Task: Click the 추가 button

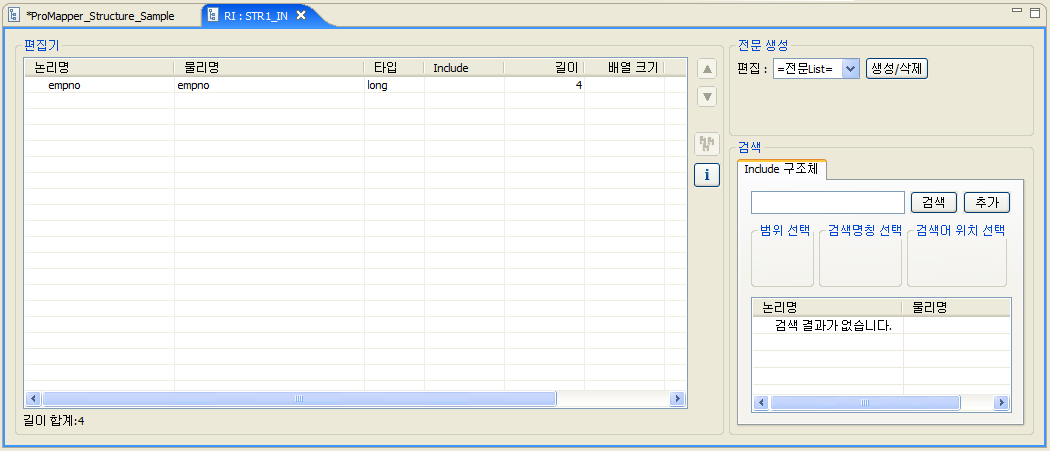Action: point(986,202)
